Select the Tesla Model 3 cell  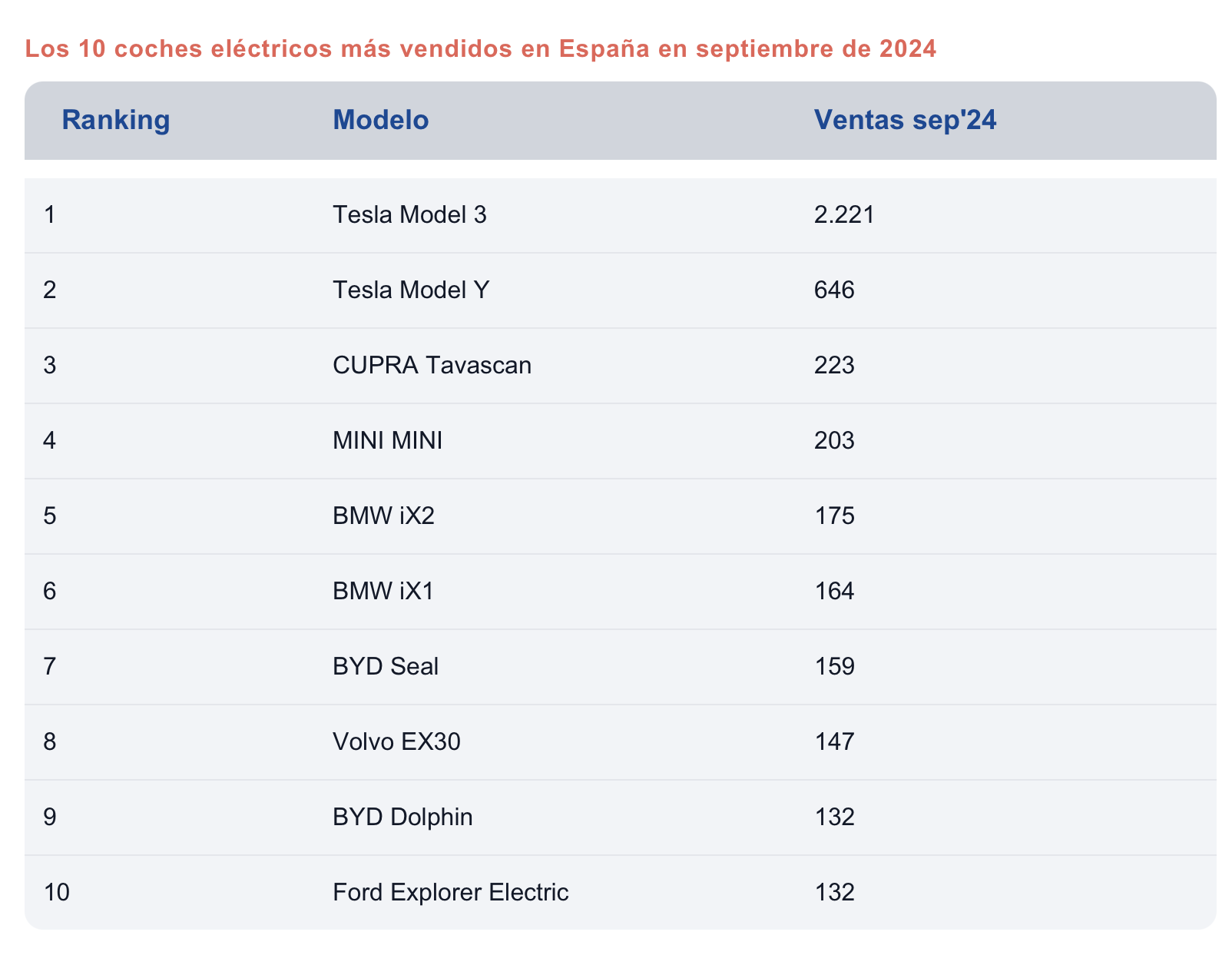[409, 215]
